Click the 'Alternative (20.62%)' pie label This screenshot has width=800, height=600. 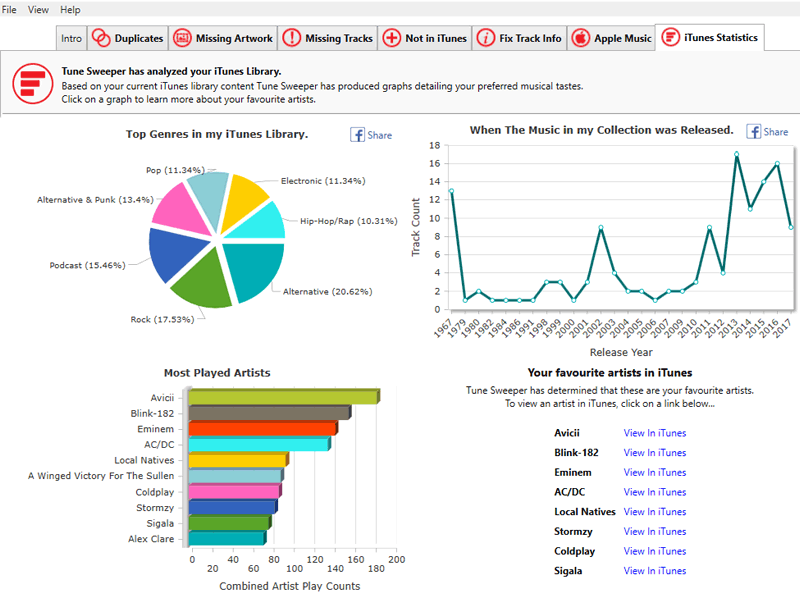tap(328, 292)
